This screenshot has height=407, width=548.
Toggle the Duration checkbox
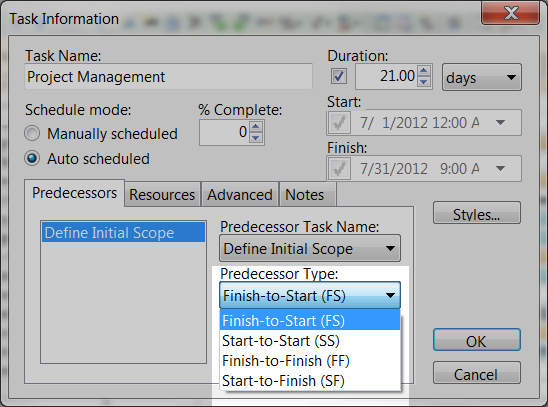pos(339,76)
